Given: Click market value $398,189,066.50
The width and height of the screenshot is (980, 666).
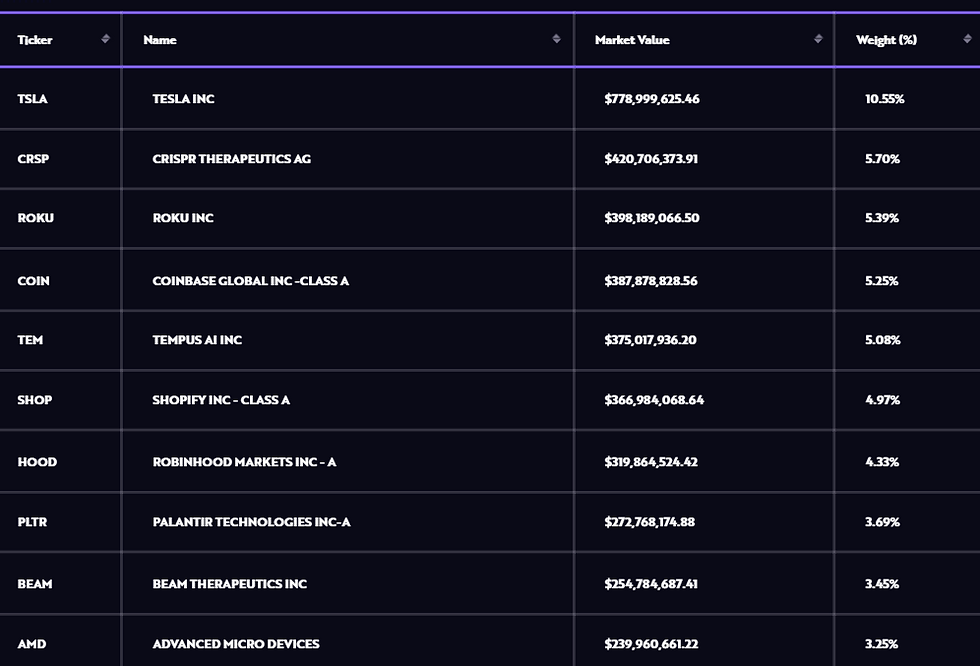Looking at the screenshot, I should click(x=652, y=218).
